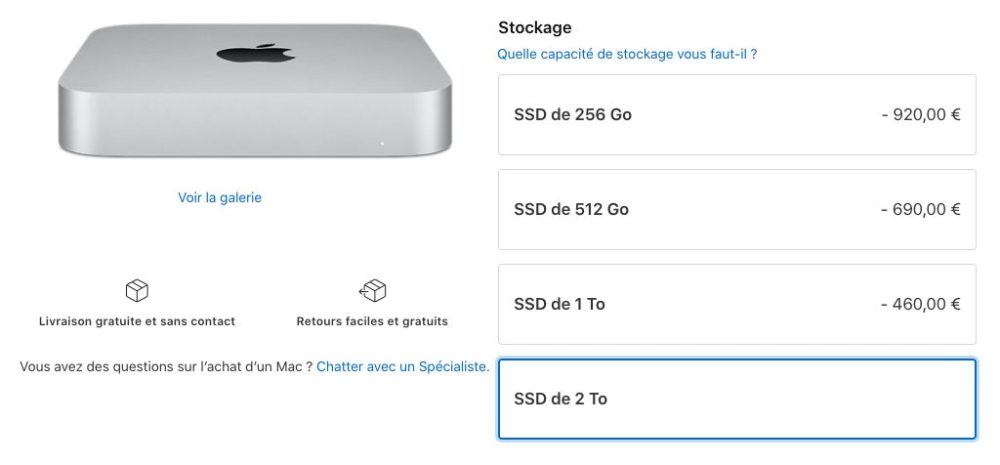Click the 'Retours faciles et gratuits' text
The width and height of the screenshot is (1000, 465).
pos(372,322)
